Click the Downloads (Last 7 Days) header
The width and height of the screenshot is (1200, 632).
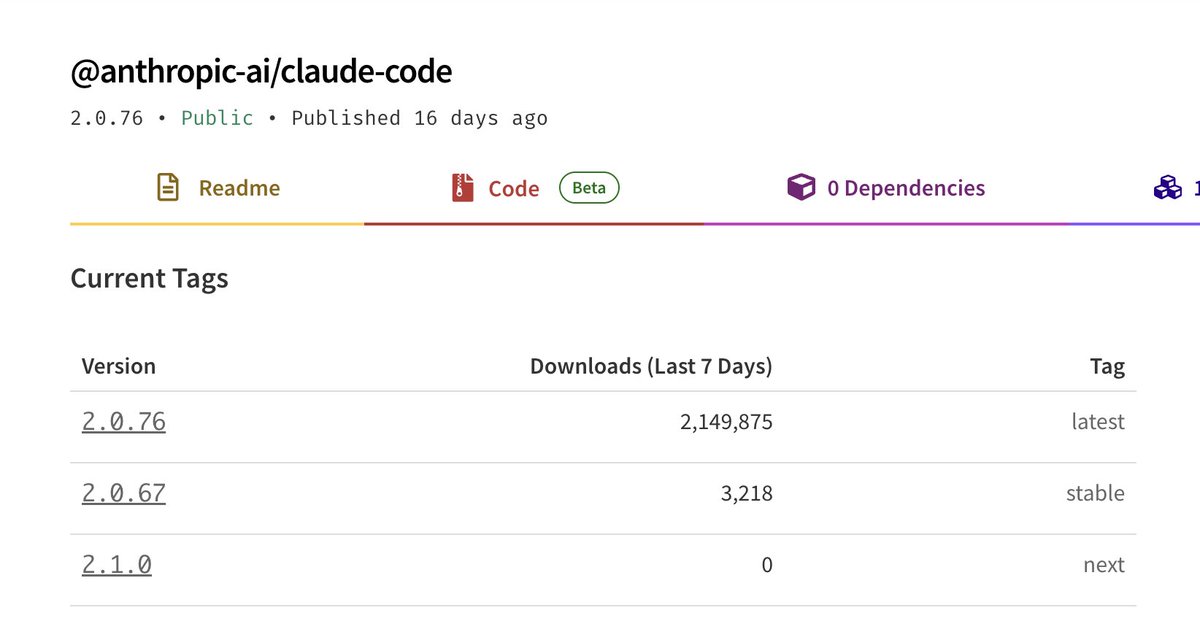651,366
